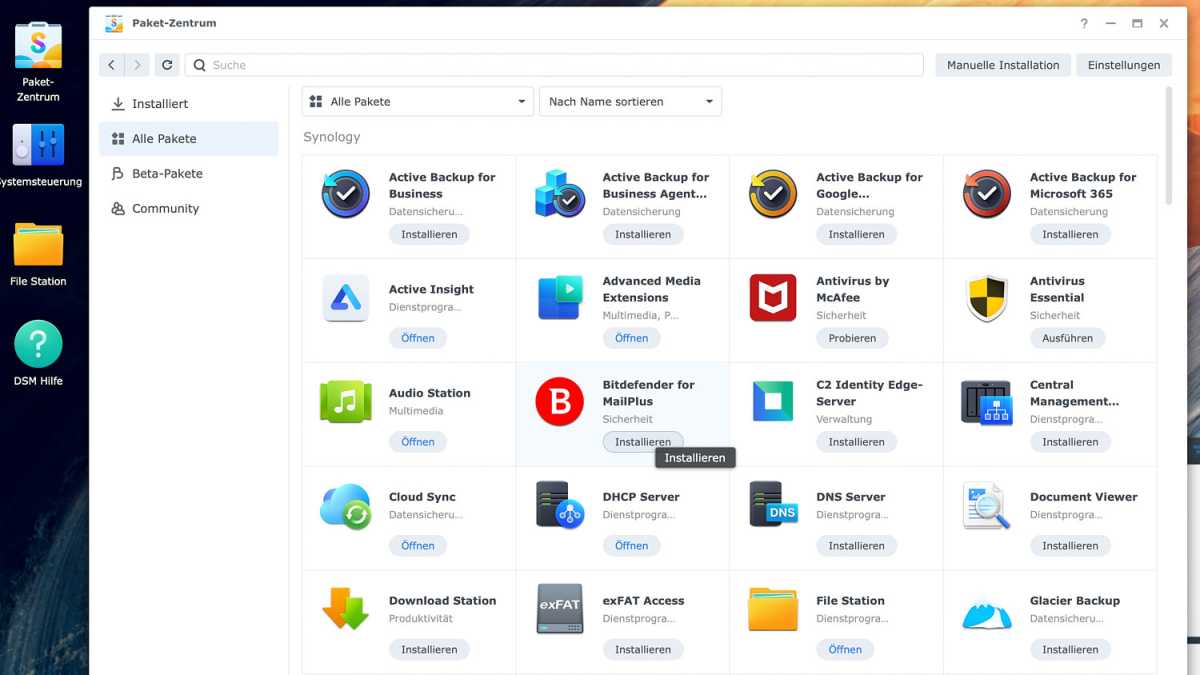This screenshot has width=1200, height=675.
Task: Click the Glacier Backup icon
Action: [987, 612]
